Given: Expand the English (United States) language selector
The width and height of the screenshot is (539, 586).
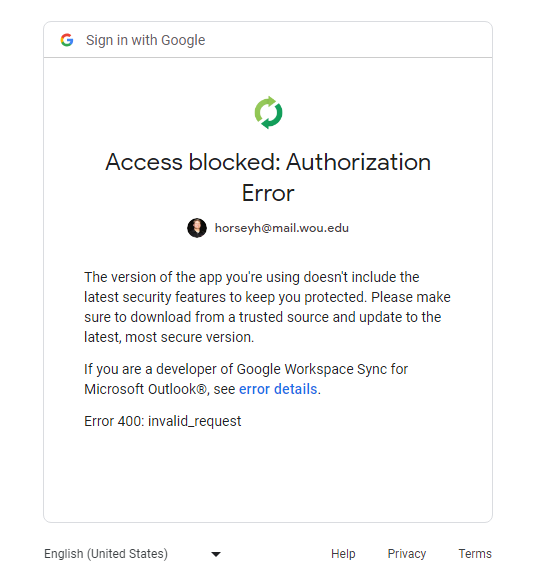Looking at the screenshot, I should tap(132, 553).
